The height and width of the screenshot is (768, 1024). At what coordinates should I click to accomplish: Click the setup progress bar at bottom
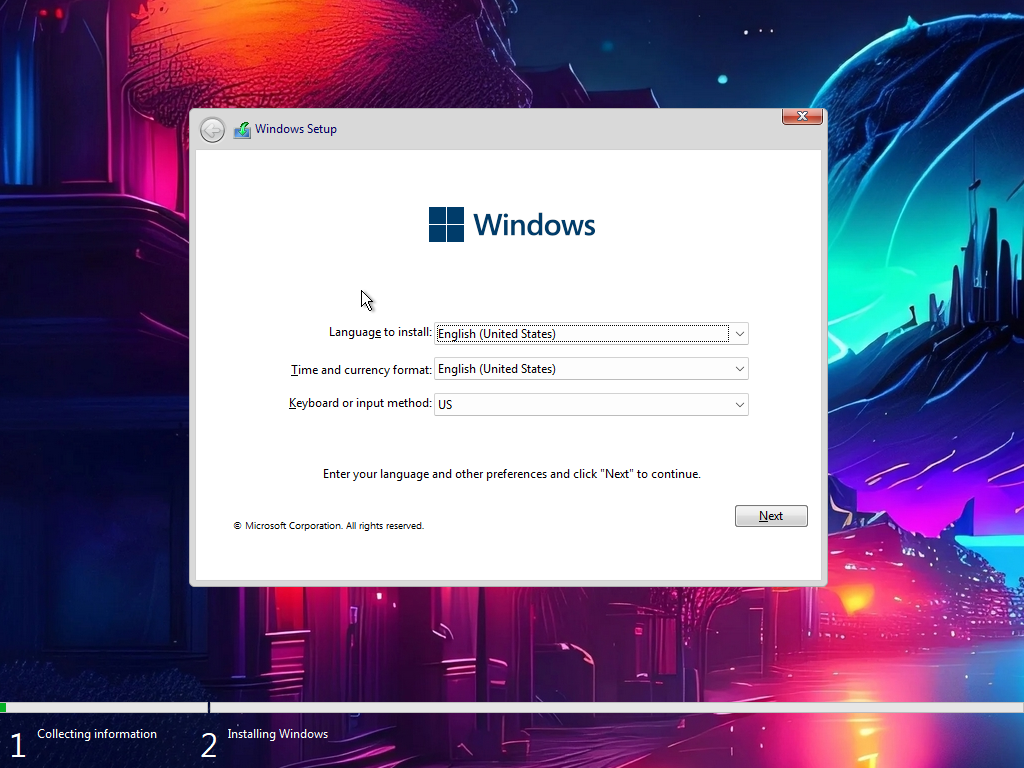[x=512, y=707]
